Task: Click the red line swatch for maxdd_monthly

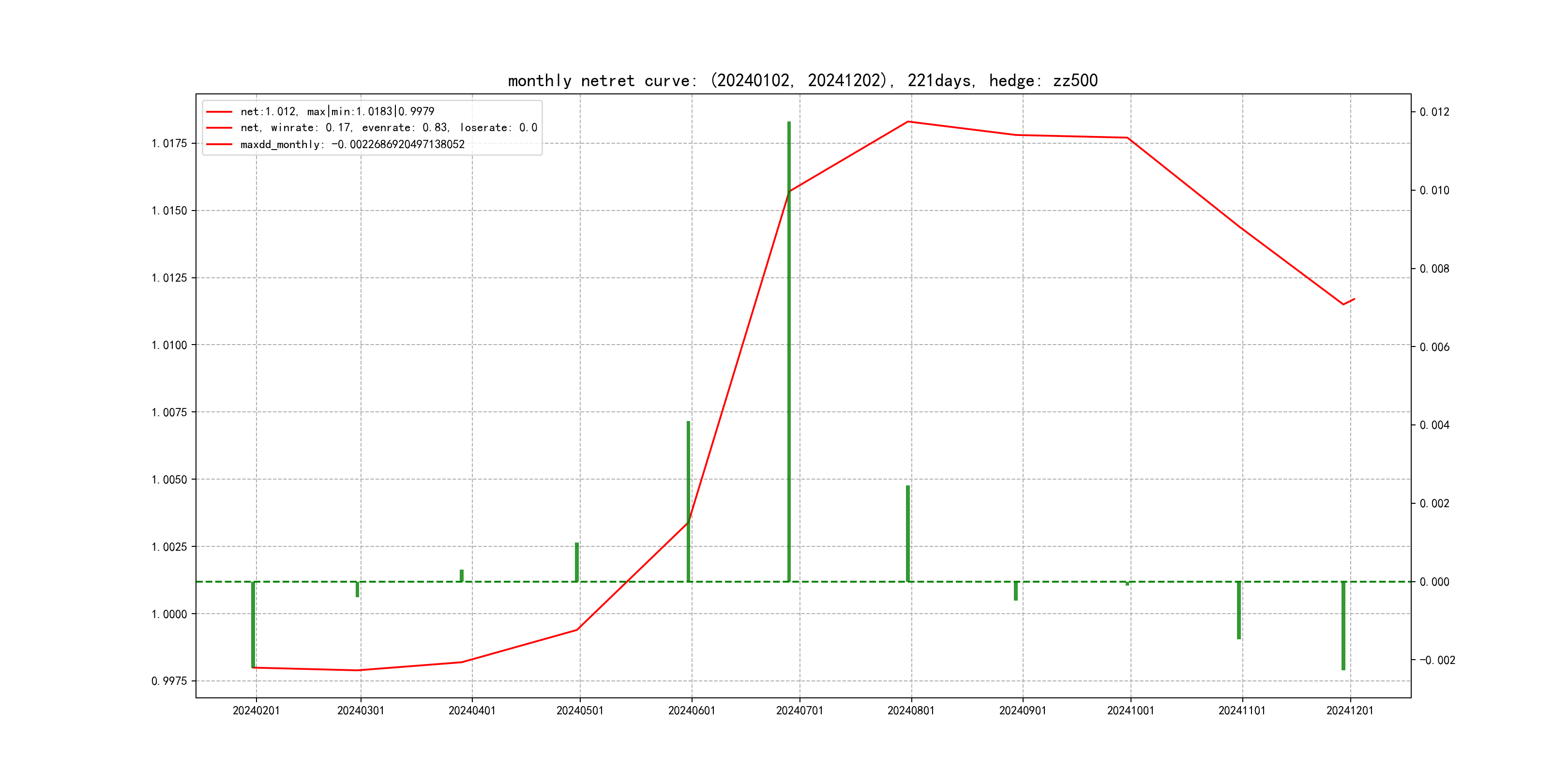Action: click(x=219, y=144)
